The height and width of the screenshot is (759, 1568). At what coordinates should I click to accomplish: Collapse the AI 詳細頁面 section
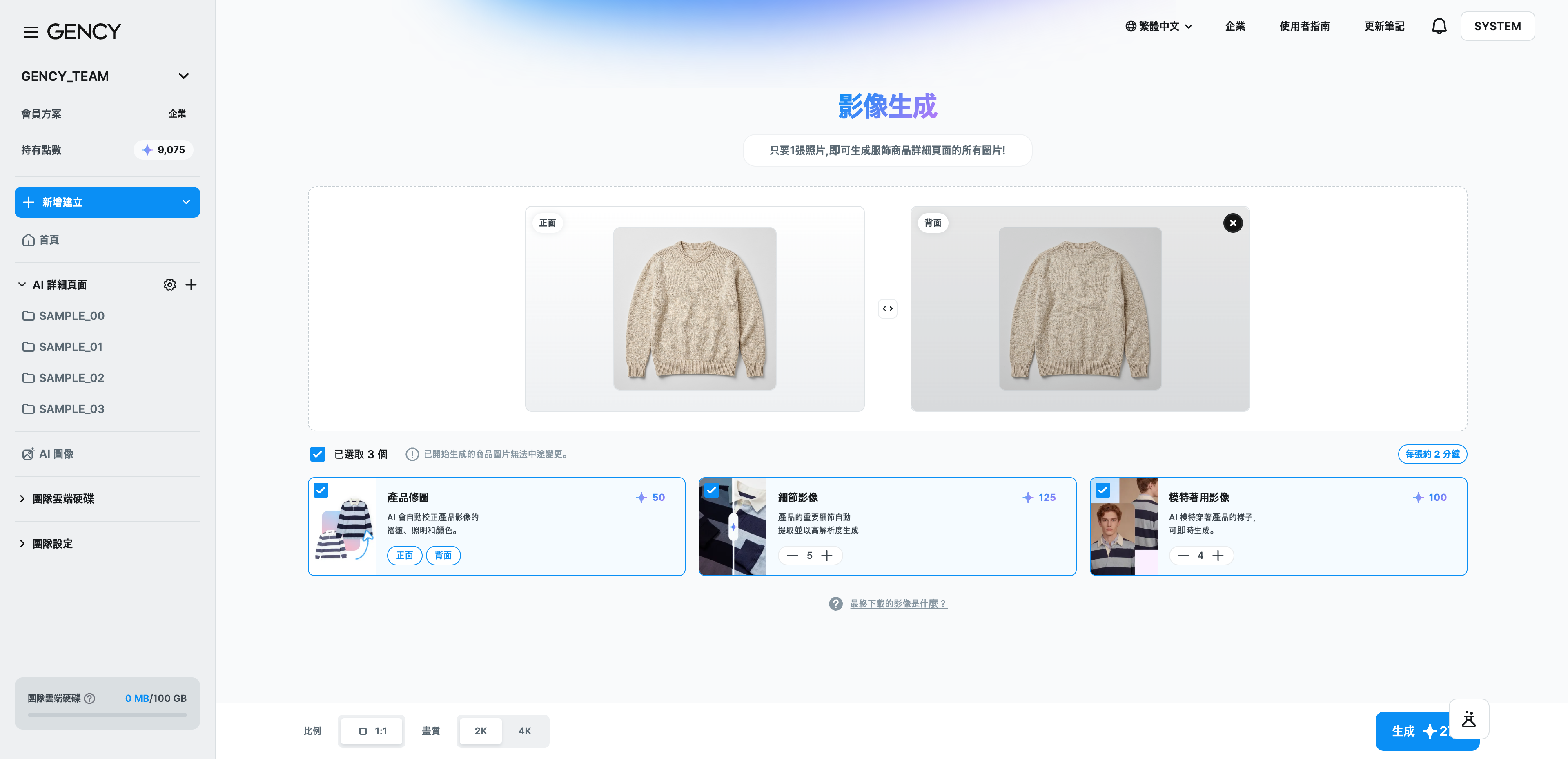[x=22, y=284]
